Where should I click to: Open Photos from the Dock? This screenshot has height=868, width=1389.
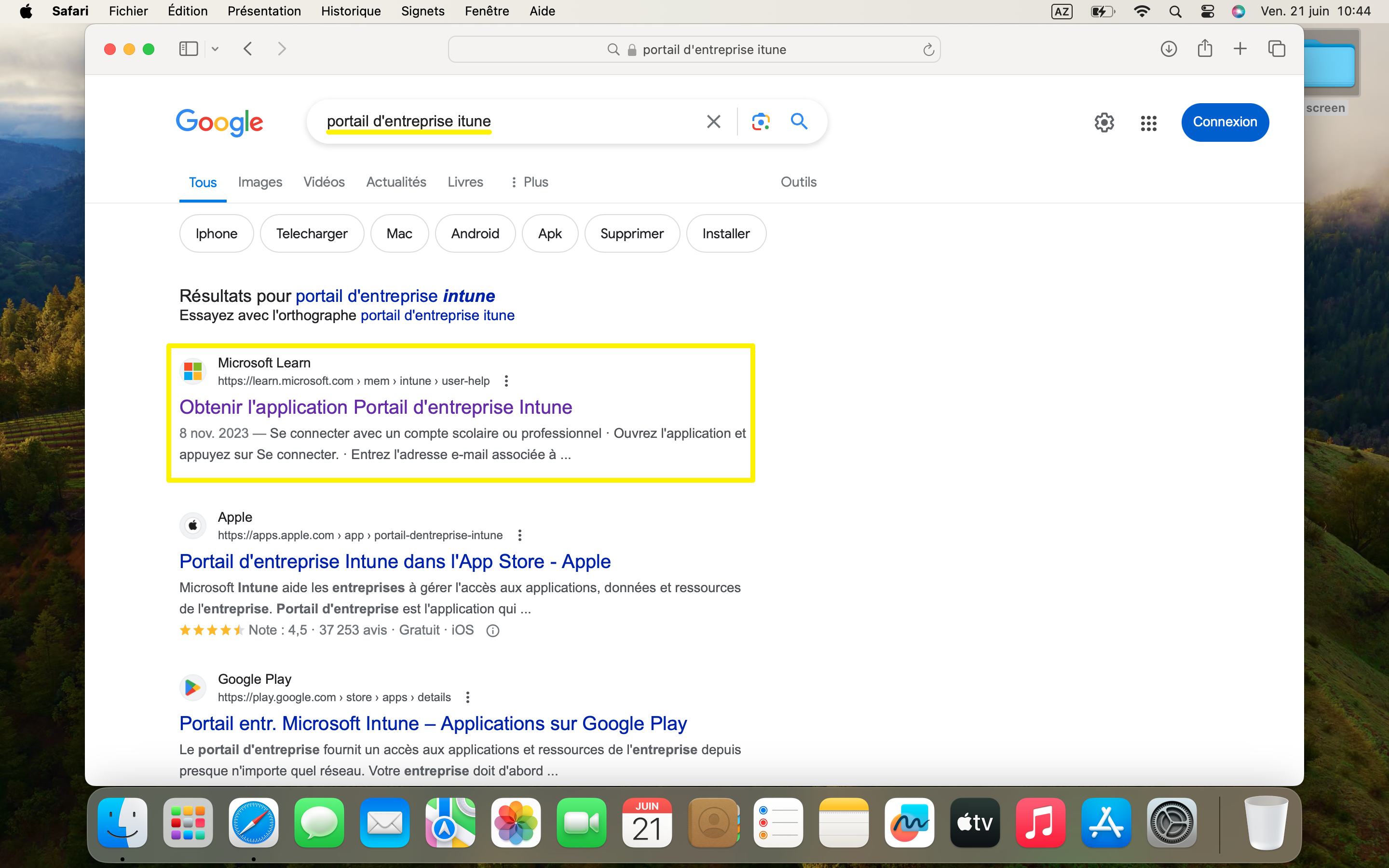[516, 823]
